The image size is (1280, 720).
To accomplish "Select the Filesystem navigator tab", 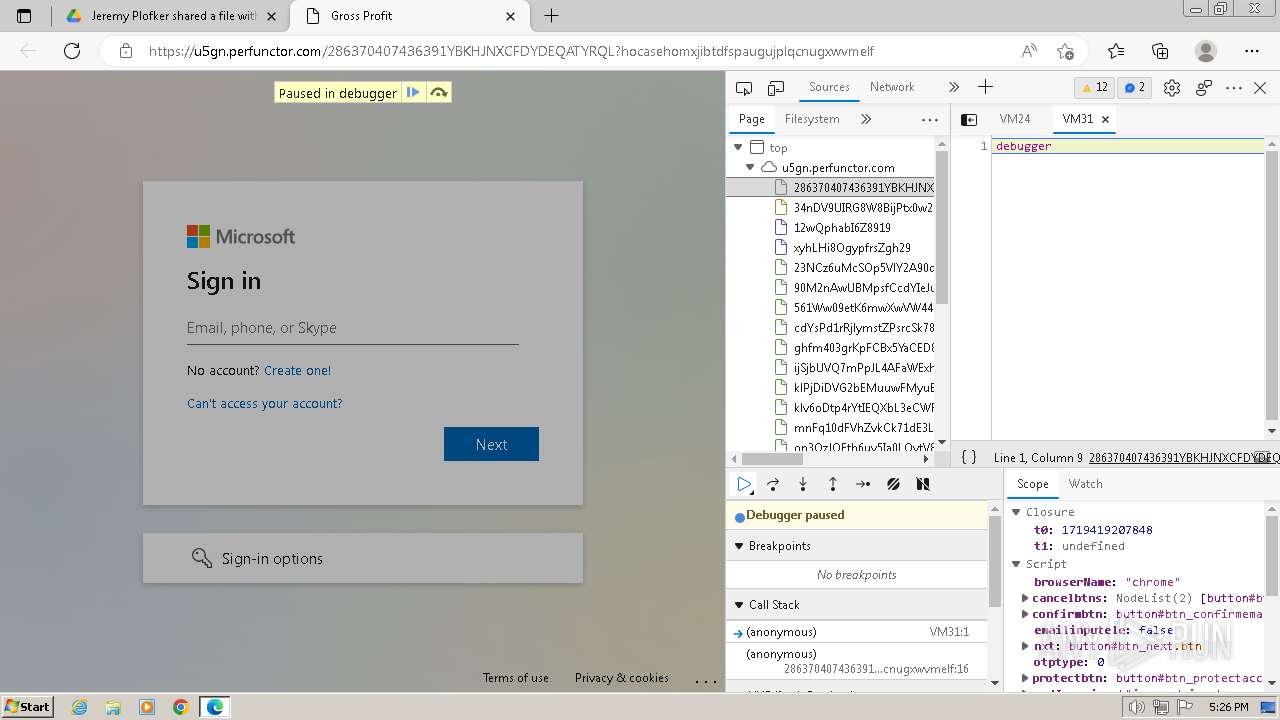I will [x=812, y=119].
